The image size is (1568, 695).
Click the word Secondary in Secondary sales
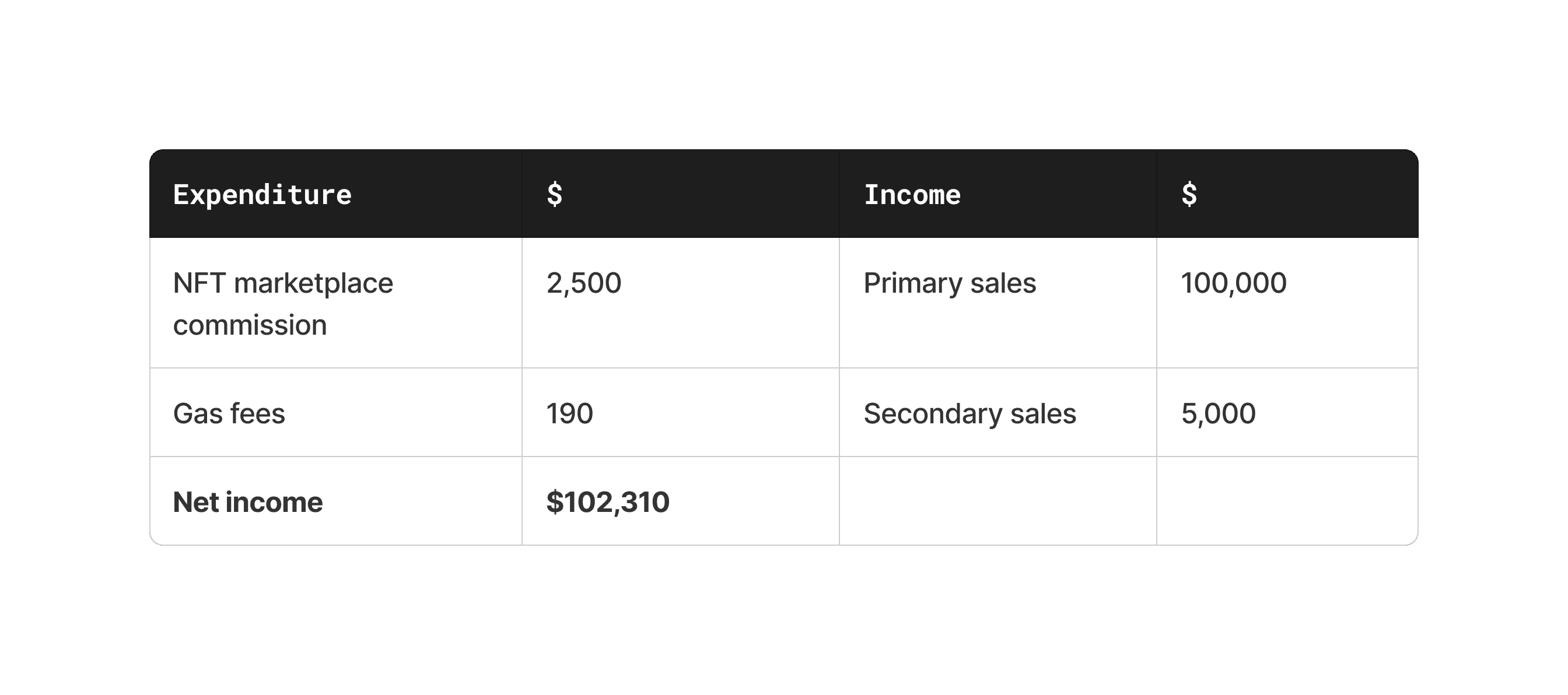933,413
